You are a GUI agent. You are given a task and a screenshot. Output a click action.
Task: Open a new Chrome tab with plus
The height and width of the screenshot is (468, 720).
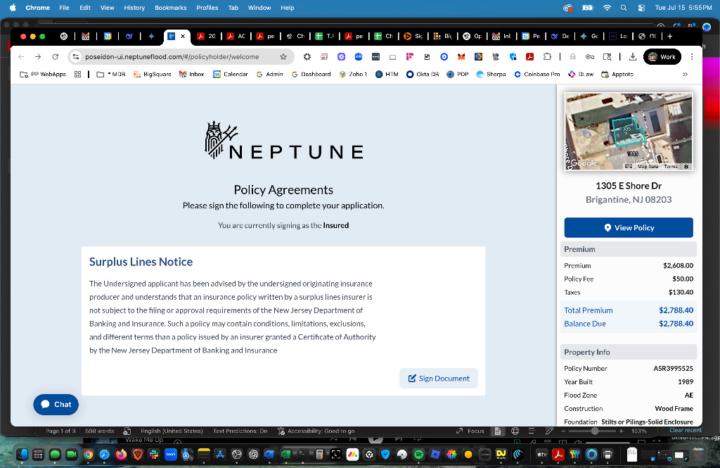coord(670,36)
